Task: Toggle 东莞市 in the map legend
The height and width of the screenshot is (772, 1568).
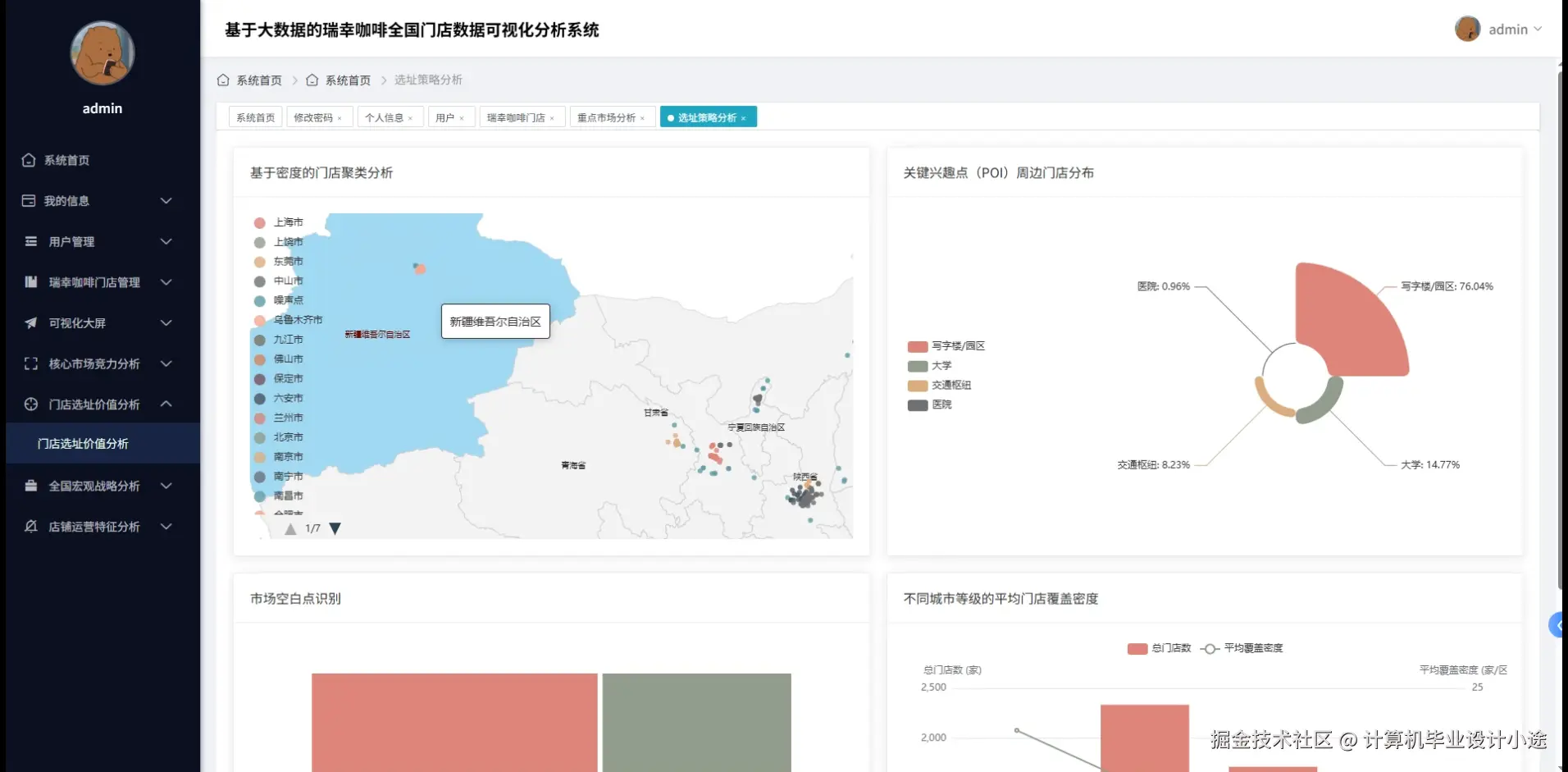Action: 279,262
